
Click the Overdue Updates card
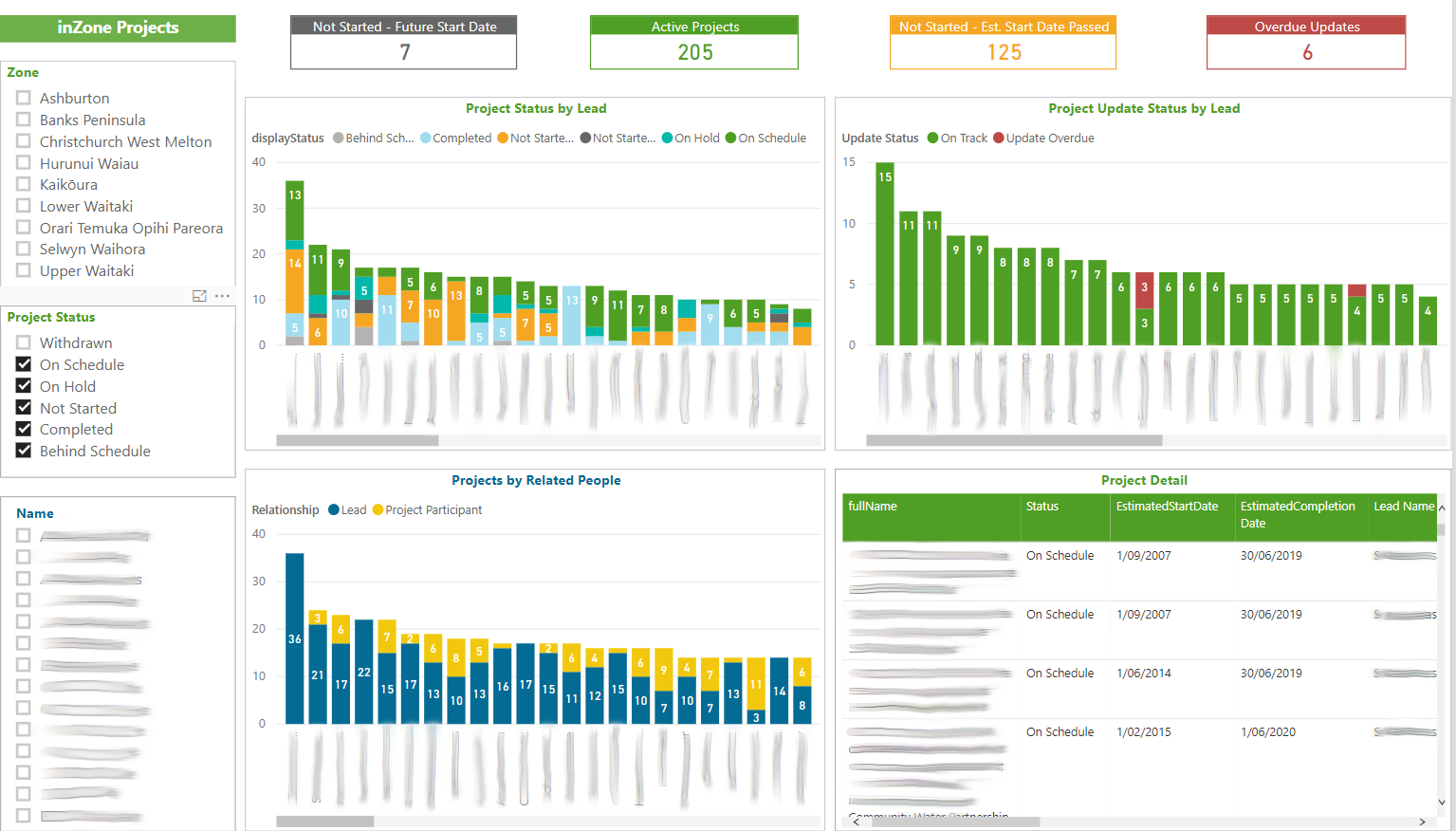(1306, 43)
